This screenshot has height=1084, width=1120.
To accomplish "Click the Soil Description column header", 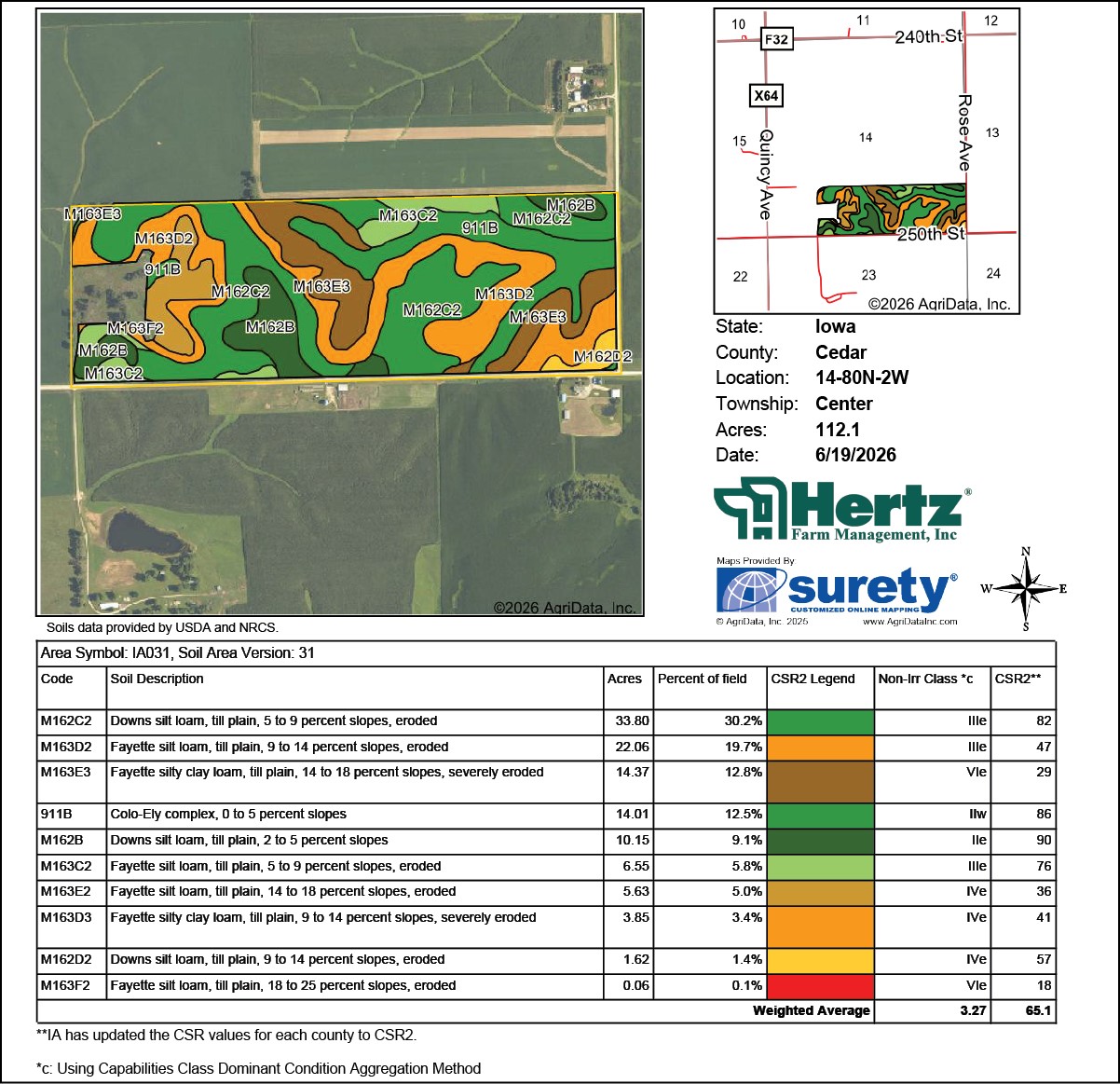I will [157, 679].
